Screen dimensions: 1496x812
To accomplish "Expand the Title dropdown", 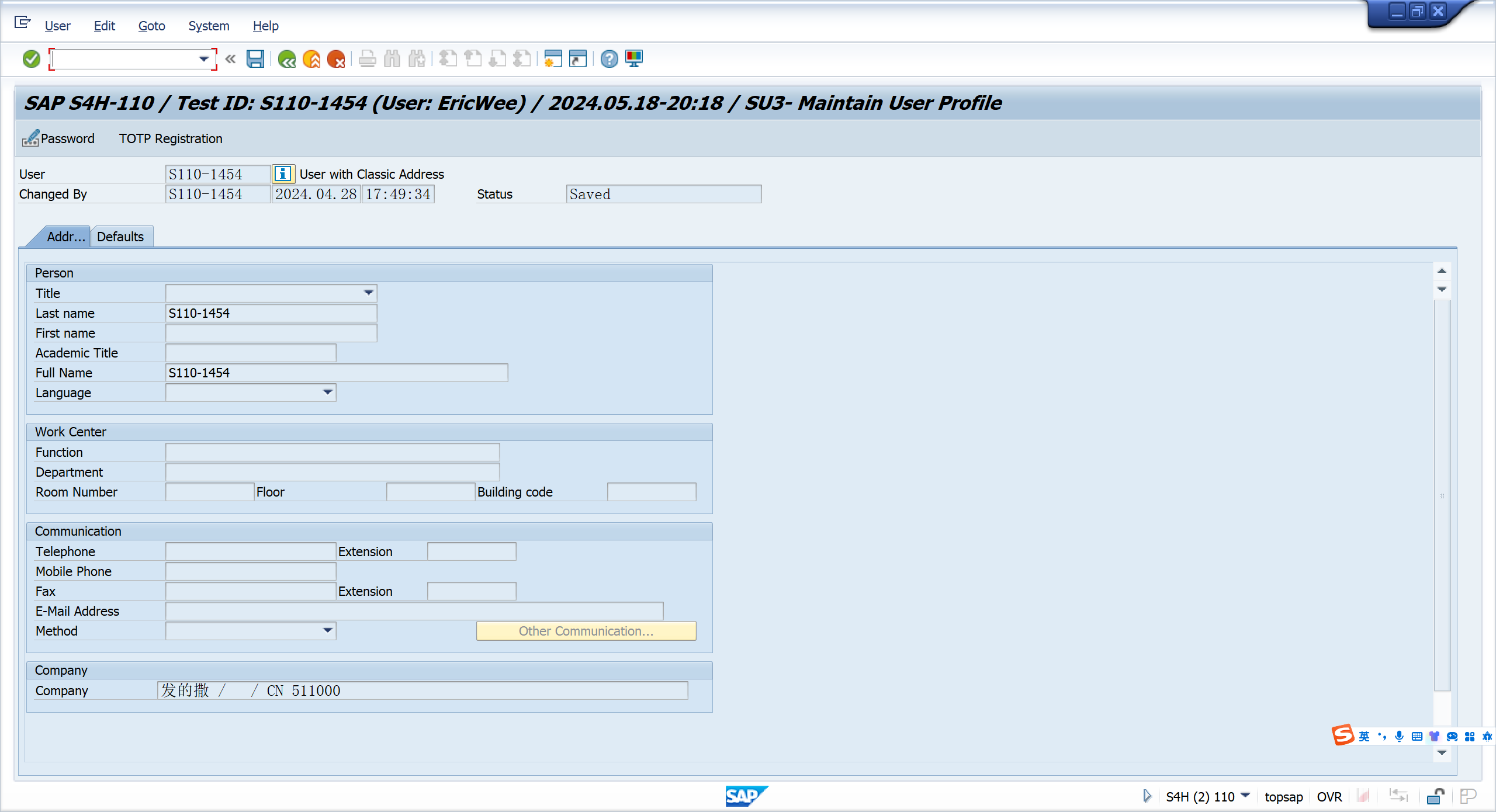I will point(369,293).
